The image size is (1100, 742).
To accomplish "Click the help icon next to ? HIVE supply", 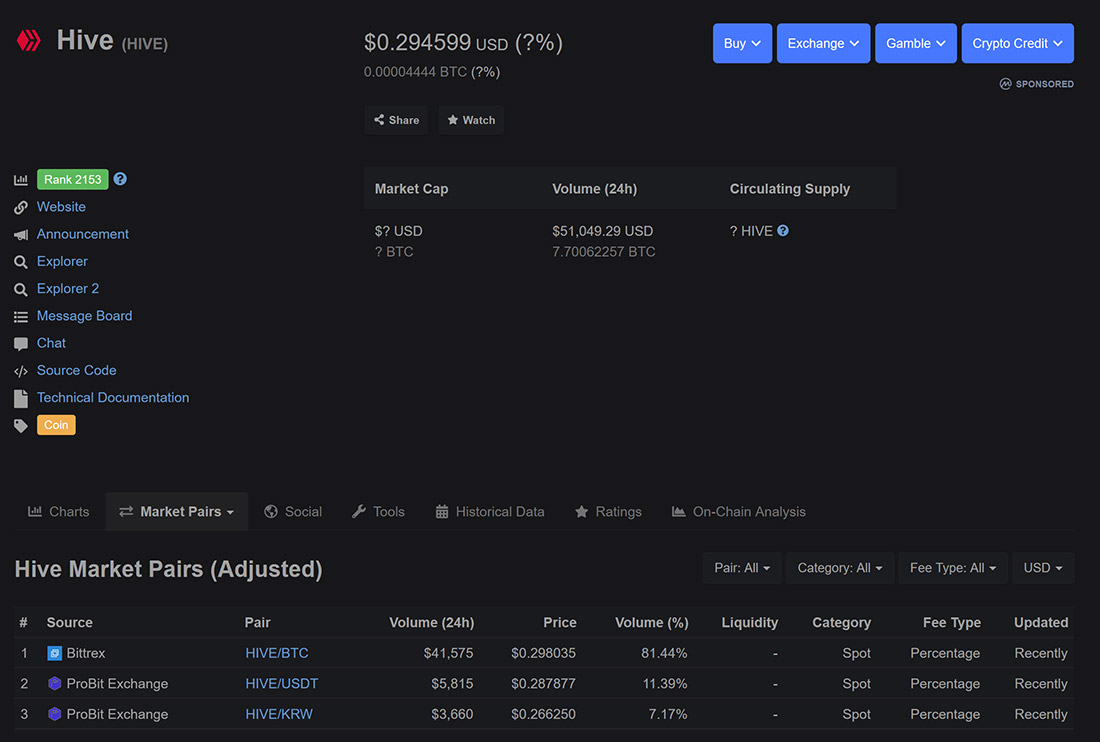I will pyautogui.click(x=783, y=231).
